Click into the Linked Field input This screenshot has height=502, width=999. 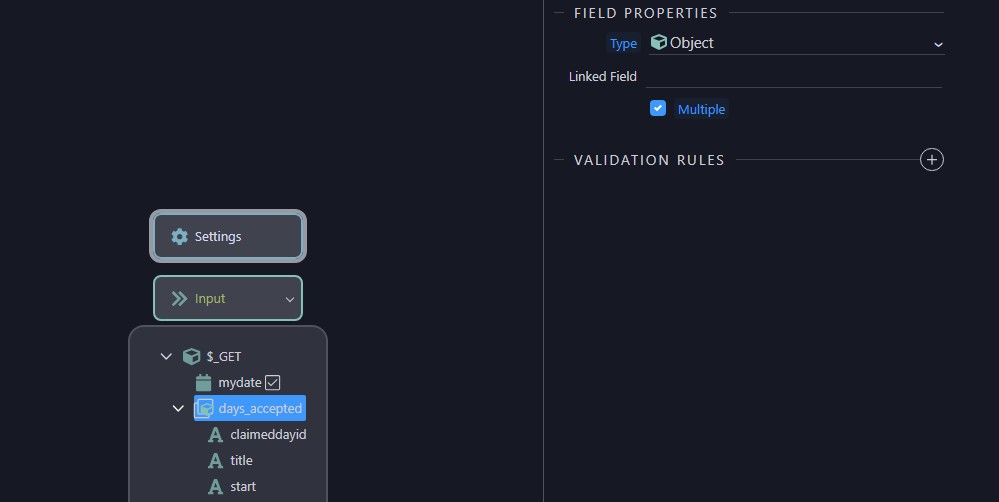[x=793, y=76]
